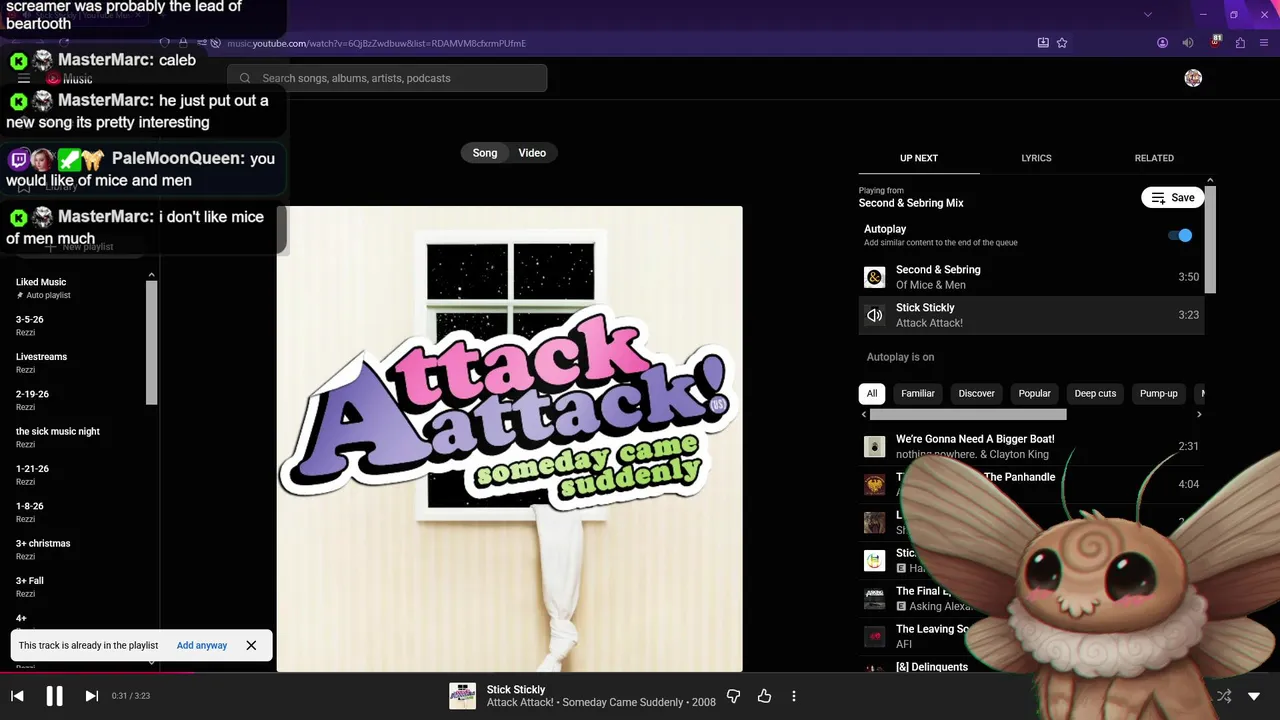Click the browser address bar URL
This screenshot has width=1280, height=720.
point(376,43)
